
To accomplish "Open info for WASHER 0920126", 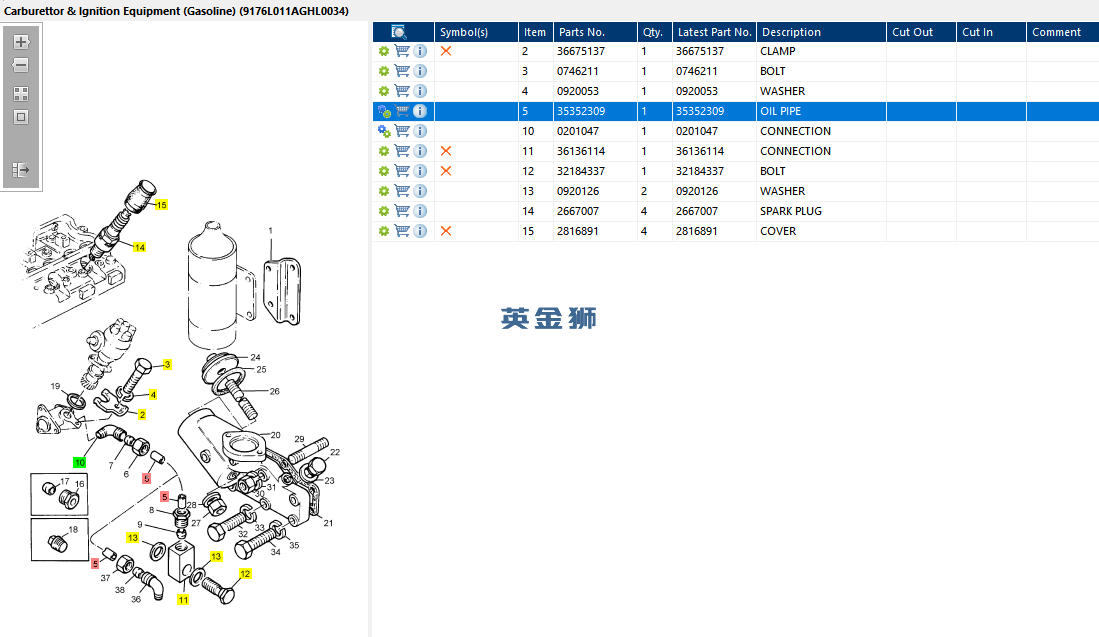I will click(420, 191).
